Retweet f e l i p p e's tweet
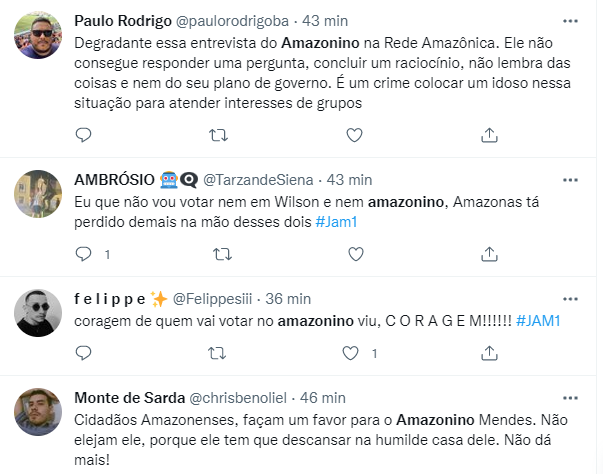Image resolution: width=603 pixels, height=474 pixels. (217, 353)
